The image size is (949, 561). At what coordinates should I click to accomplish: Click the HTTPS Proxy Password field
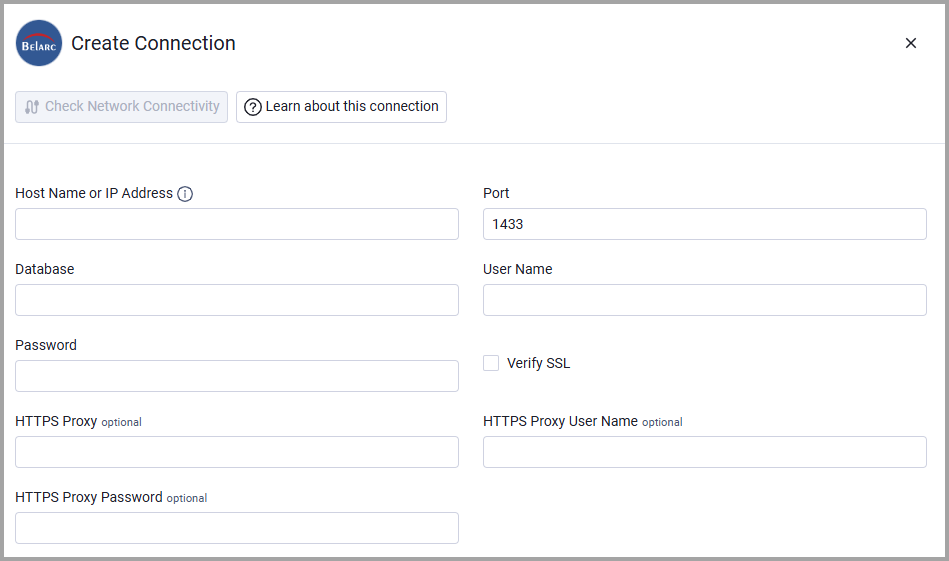coord(237,528)
